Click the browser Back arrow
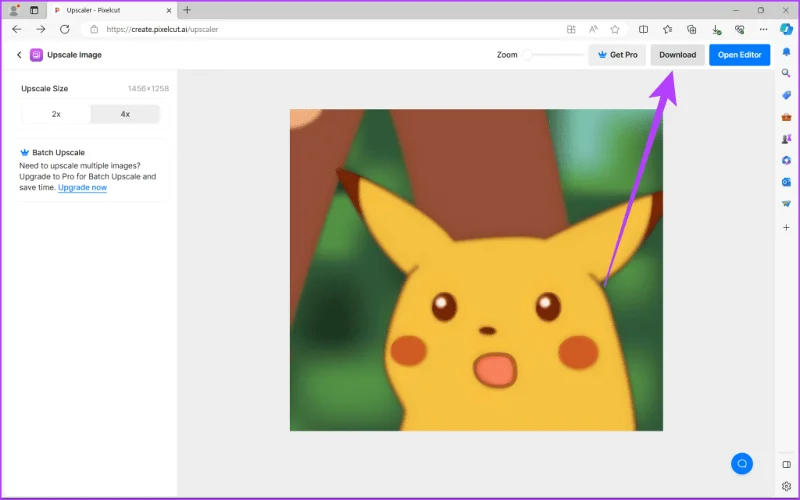800x500 pixels. tap(16, 29)
